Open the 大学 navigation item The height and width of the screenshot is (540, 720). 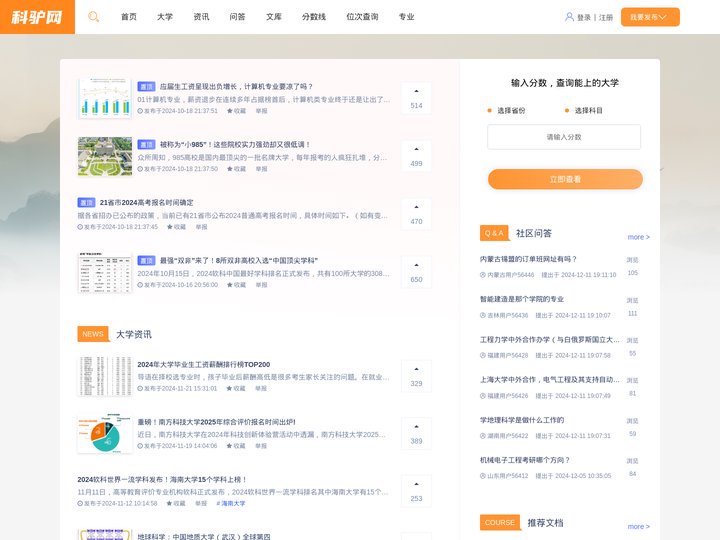click(x=165, y=17)
